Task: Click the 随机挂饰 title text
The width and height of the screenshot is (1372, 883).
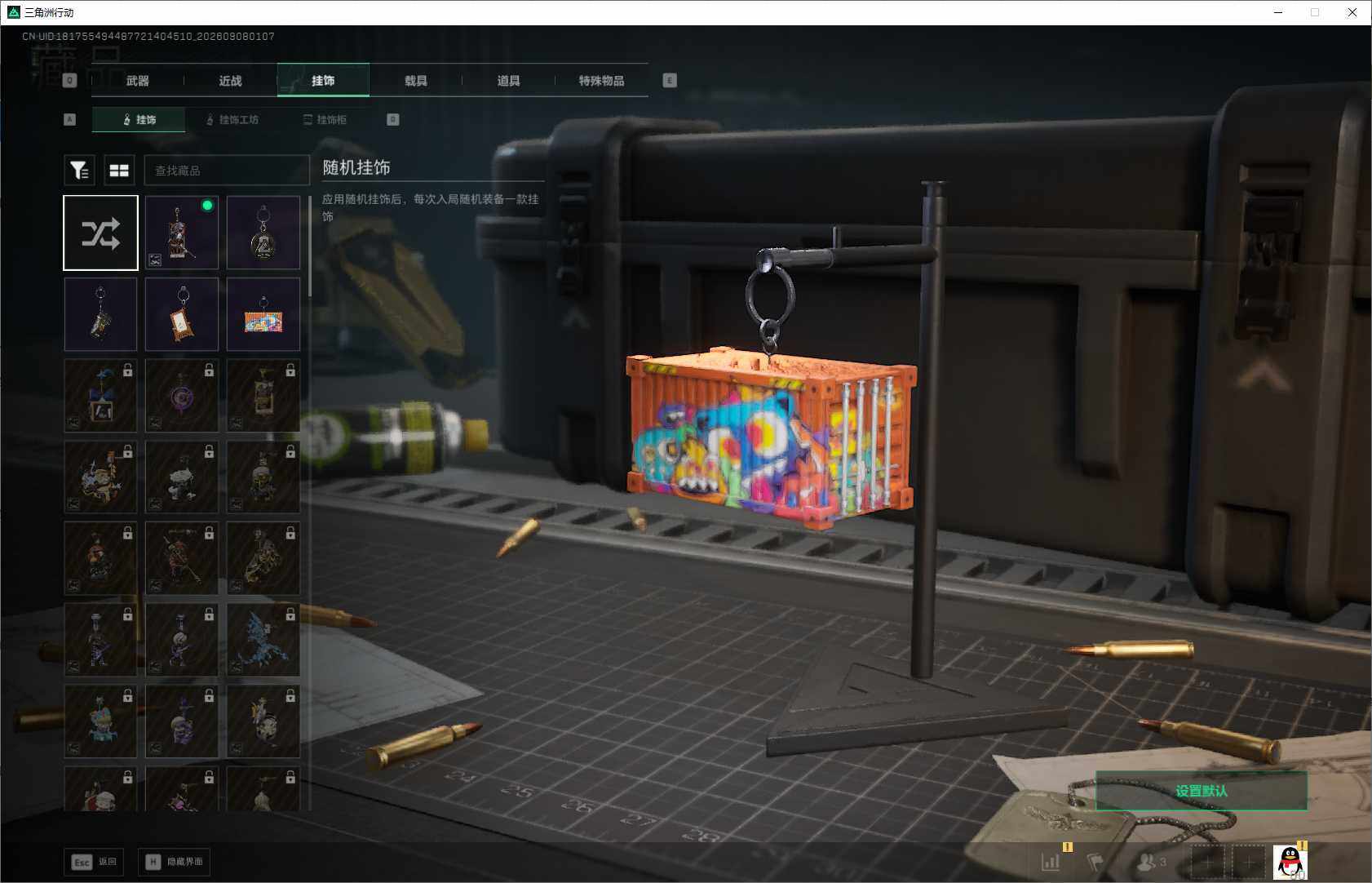Action: [356, 167]
